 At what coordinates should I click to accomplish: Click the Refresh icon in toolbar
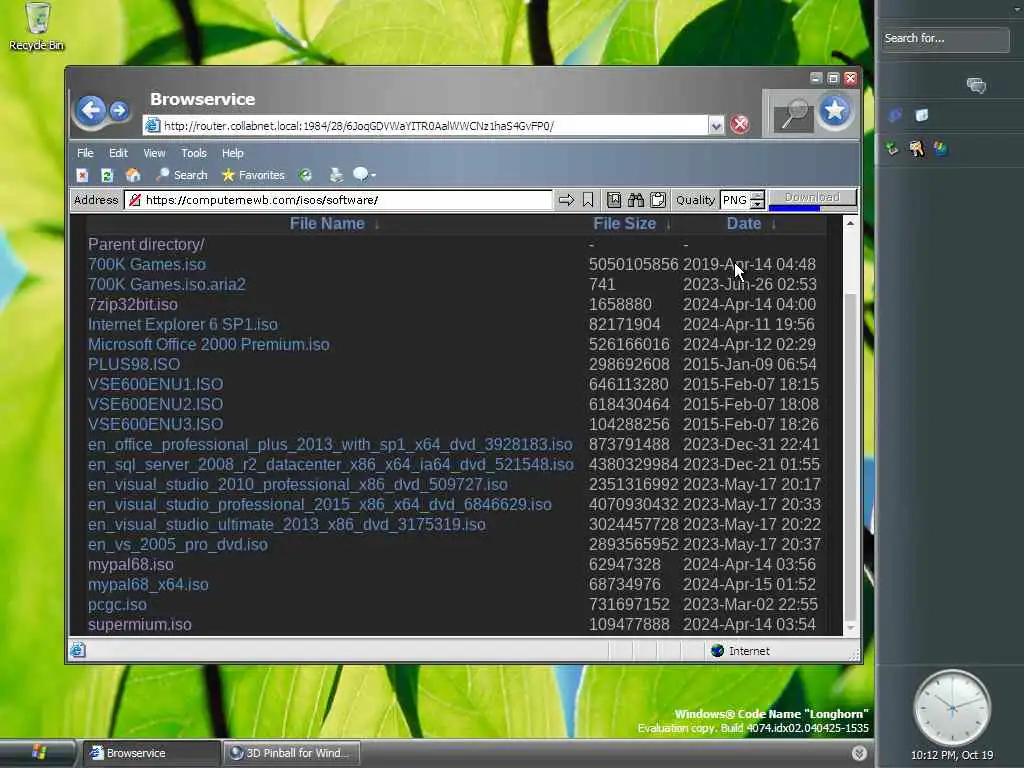pyautogui.click(x=107, y=175)
